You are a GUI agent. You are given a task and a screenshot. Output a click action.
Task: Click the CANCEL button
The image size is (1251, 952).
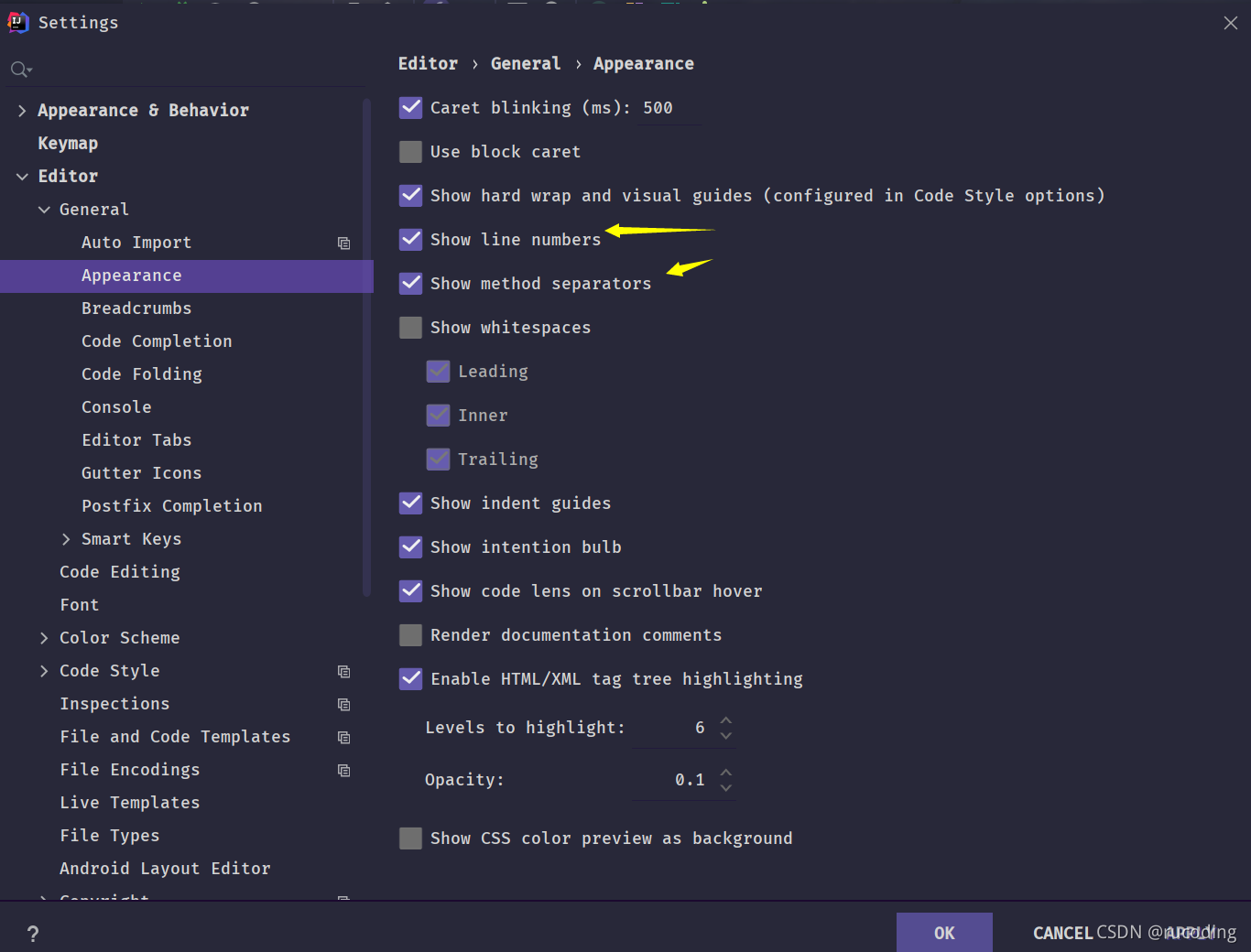tap(1062, 933)
